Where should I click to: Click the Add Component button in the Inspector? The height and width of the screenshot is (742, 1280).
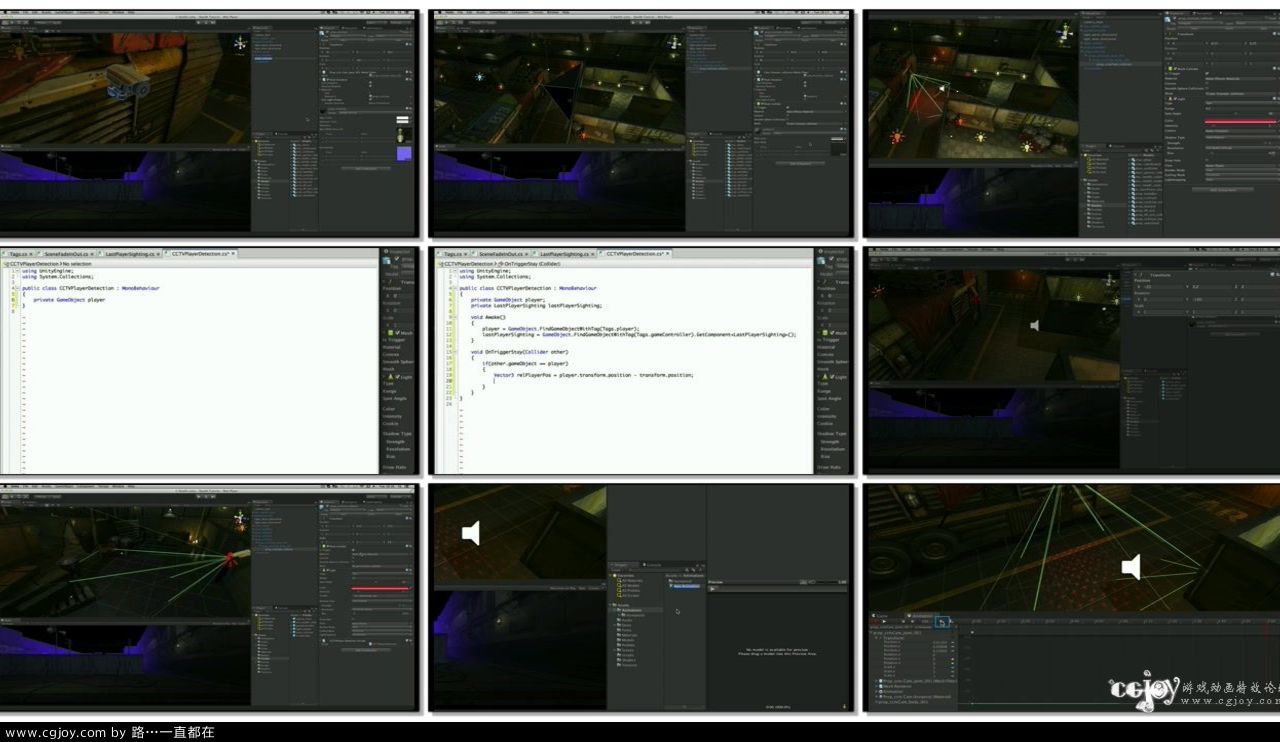1225,189
